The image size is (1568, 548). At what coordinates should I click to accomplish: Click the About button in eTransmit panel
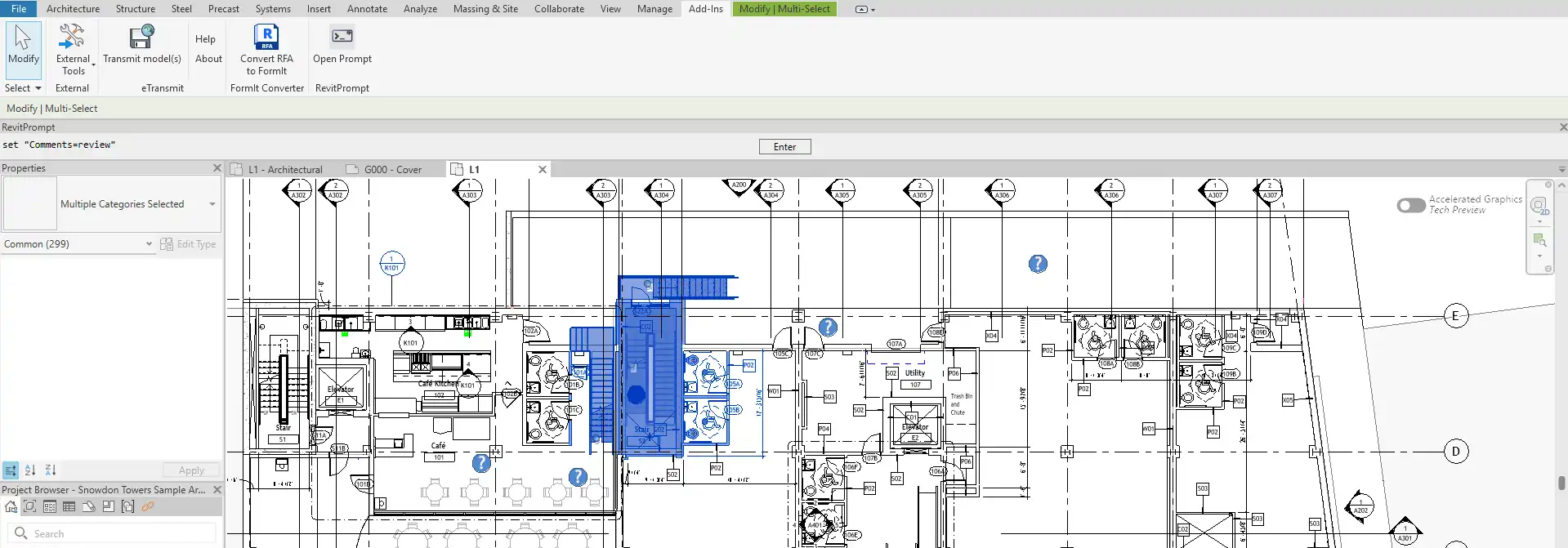[208, 59]
